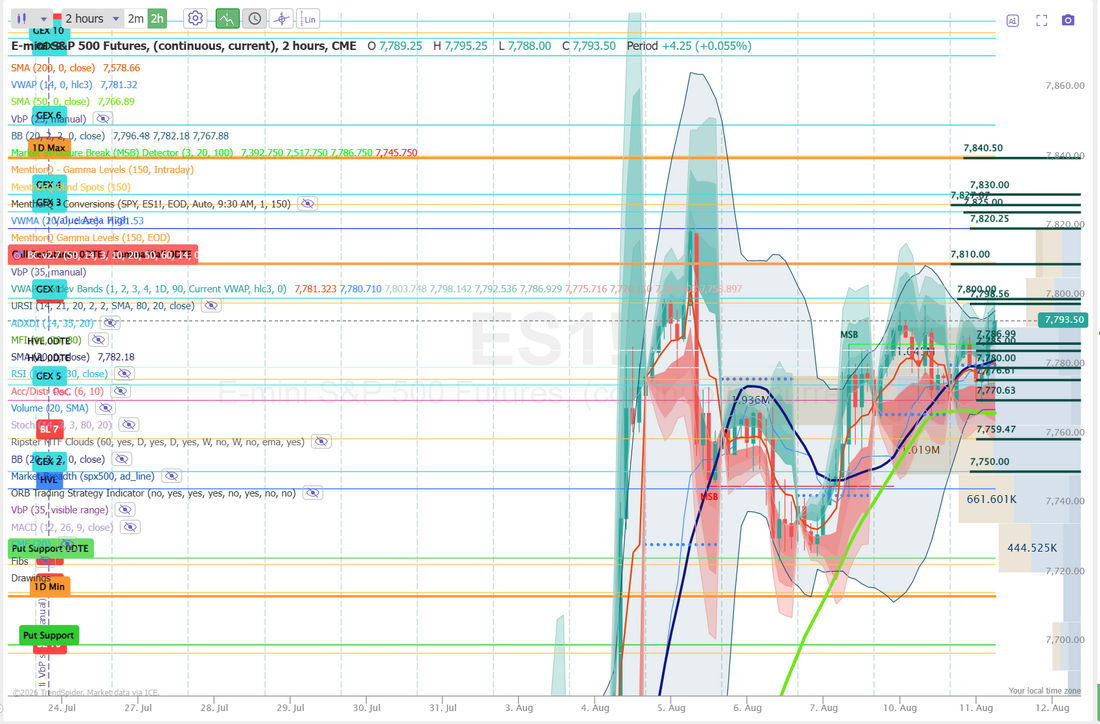Screen dimensions: 1100x724
Task: Click the 1D Min level tag
Action: pos(49,586)
